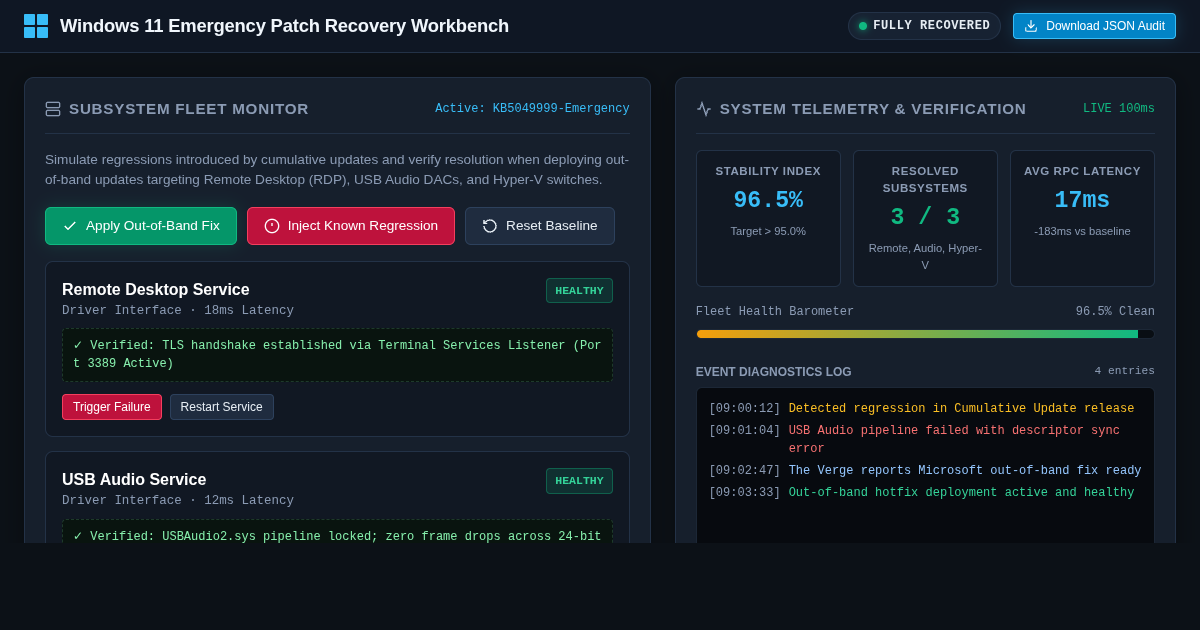
Task: Click the Event Diagnostics Log heading
Action: 774,372
